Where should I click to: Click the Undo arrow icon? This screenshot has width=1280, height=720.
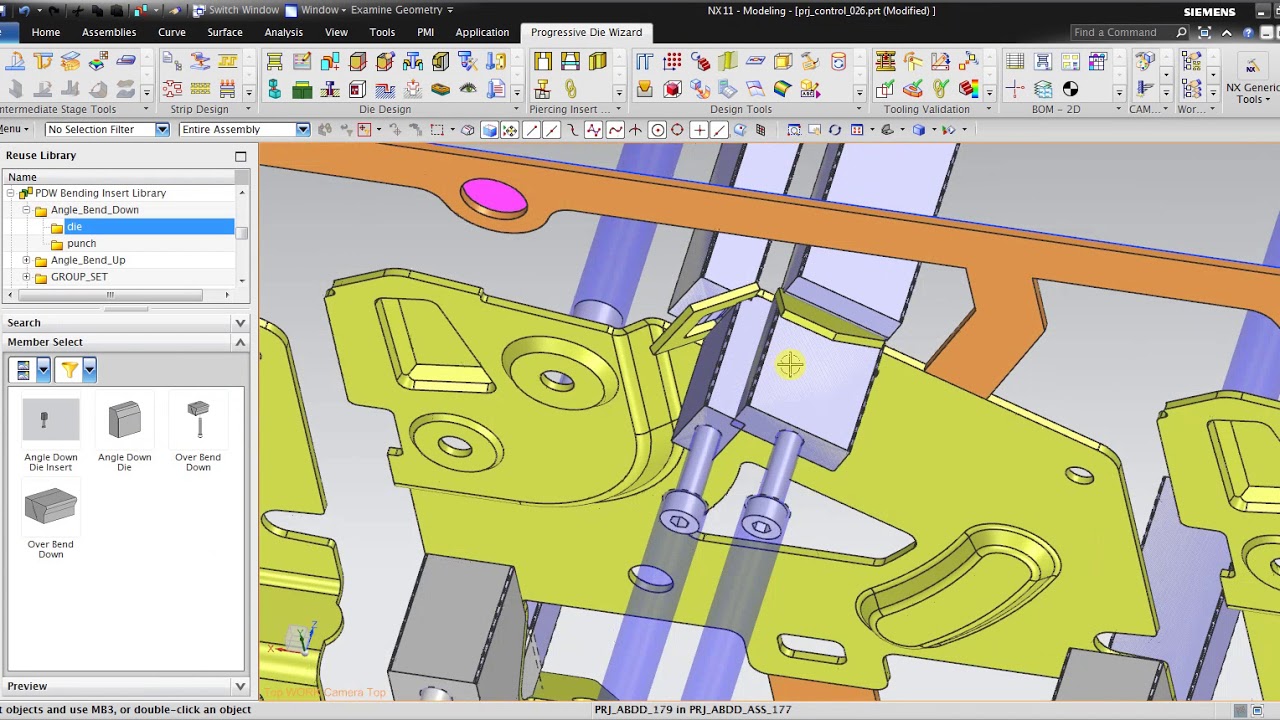pyautogui.click(x=23, y=10)
